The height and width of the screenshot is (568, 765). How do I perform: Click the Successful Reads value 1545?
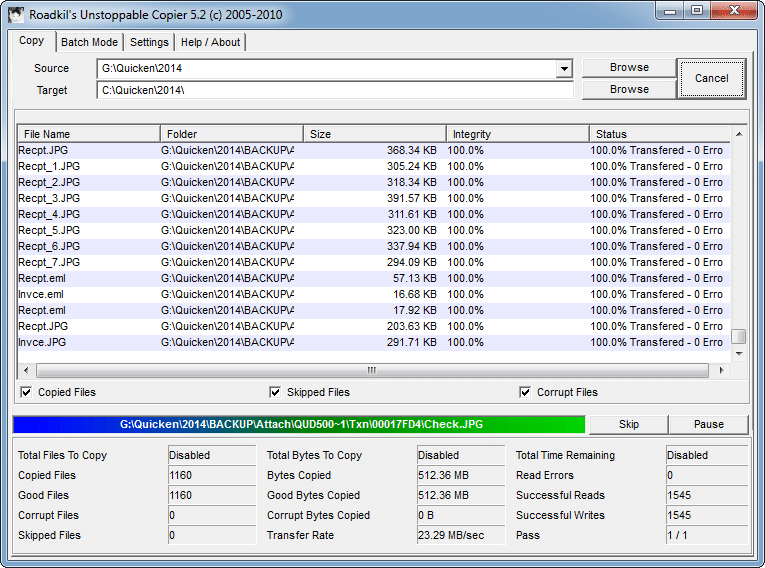[x=707, y=495]
